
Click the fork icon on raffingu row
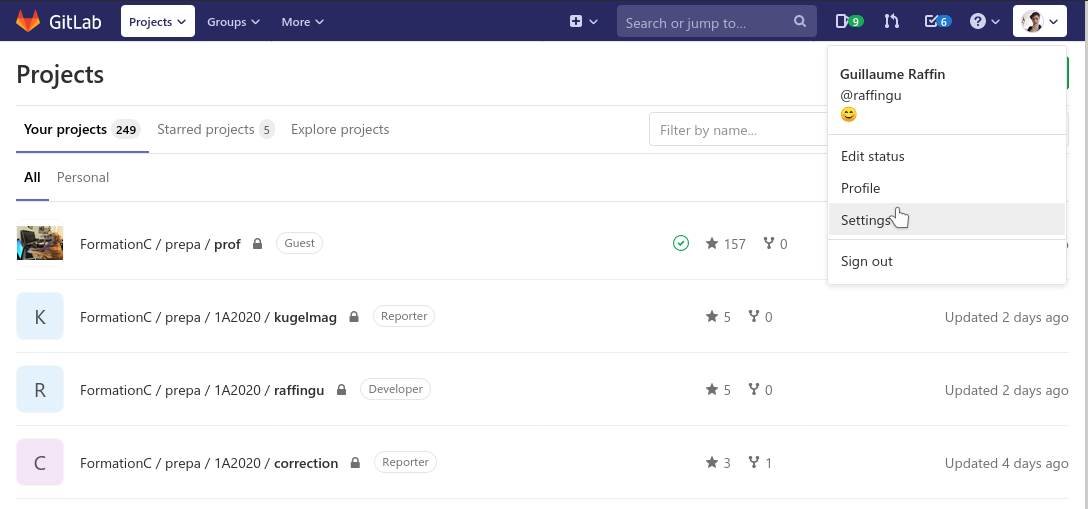point(754,389)
